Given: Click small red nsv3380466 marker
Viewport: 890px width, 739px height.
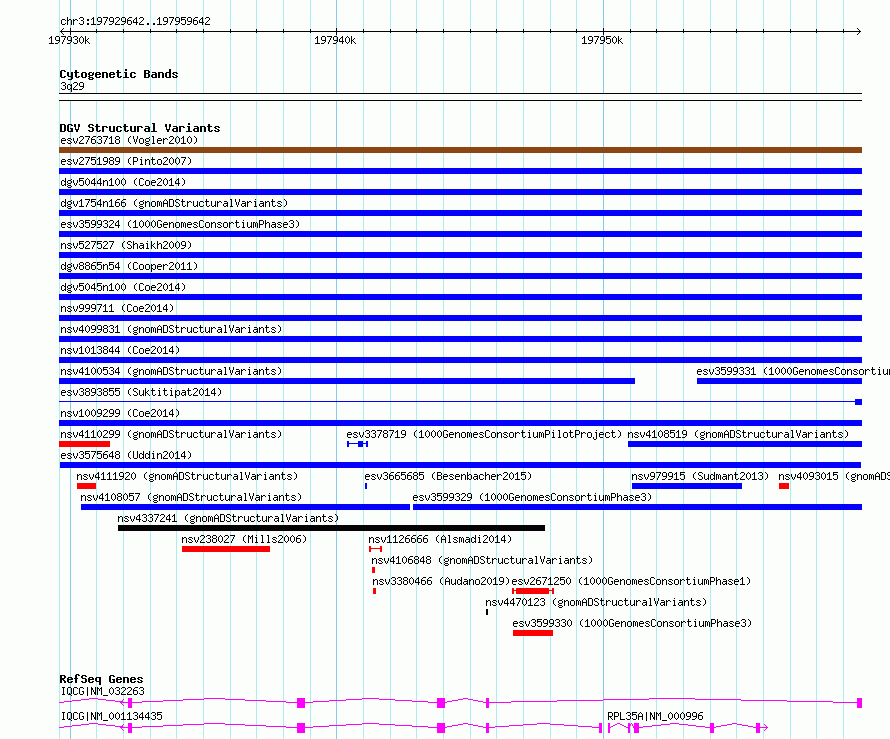Looking at the screenshot, I should pos(375,591).
